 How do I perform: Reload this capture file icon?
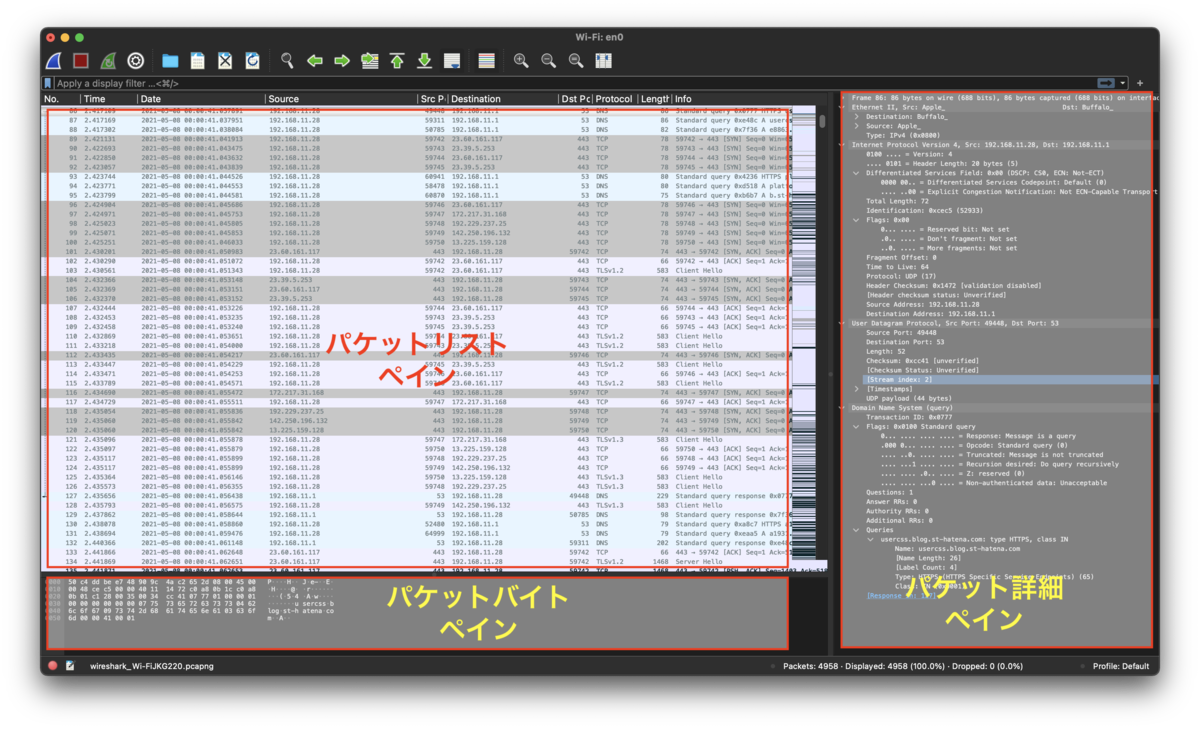(x=252, y=61)
